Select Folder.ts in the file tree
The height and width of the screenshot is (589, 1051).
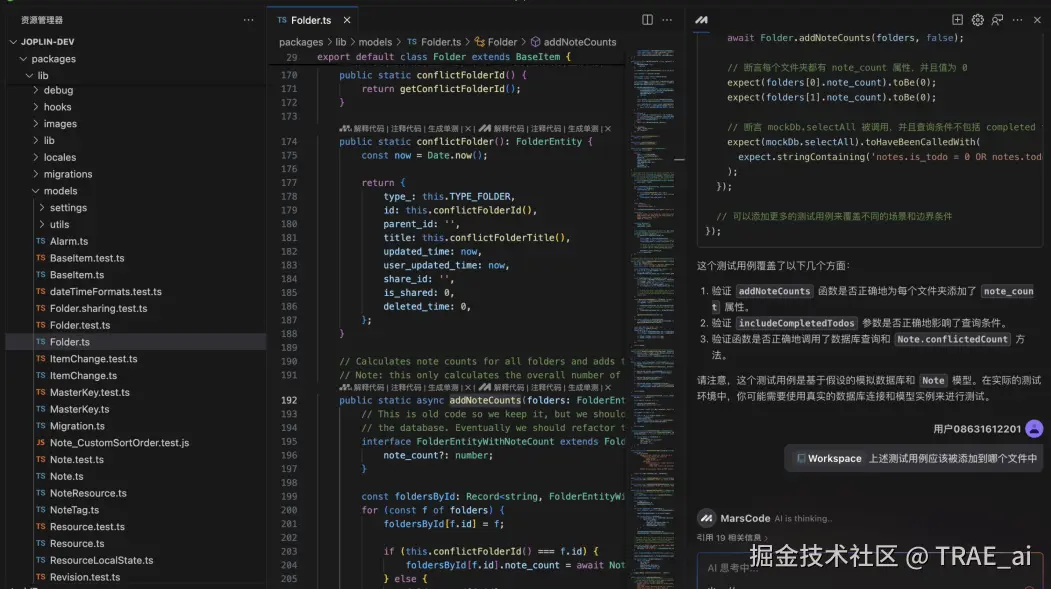coord(136,342)
